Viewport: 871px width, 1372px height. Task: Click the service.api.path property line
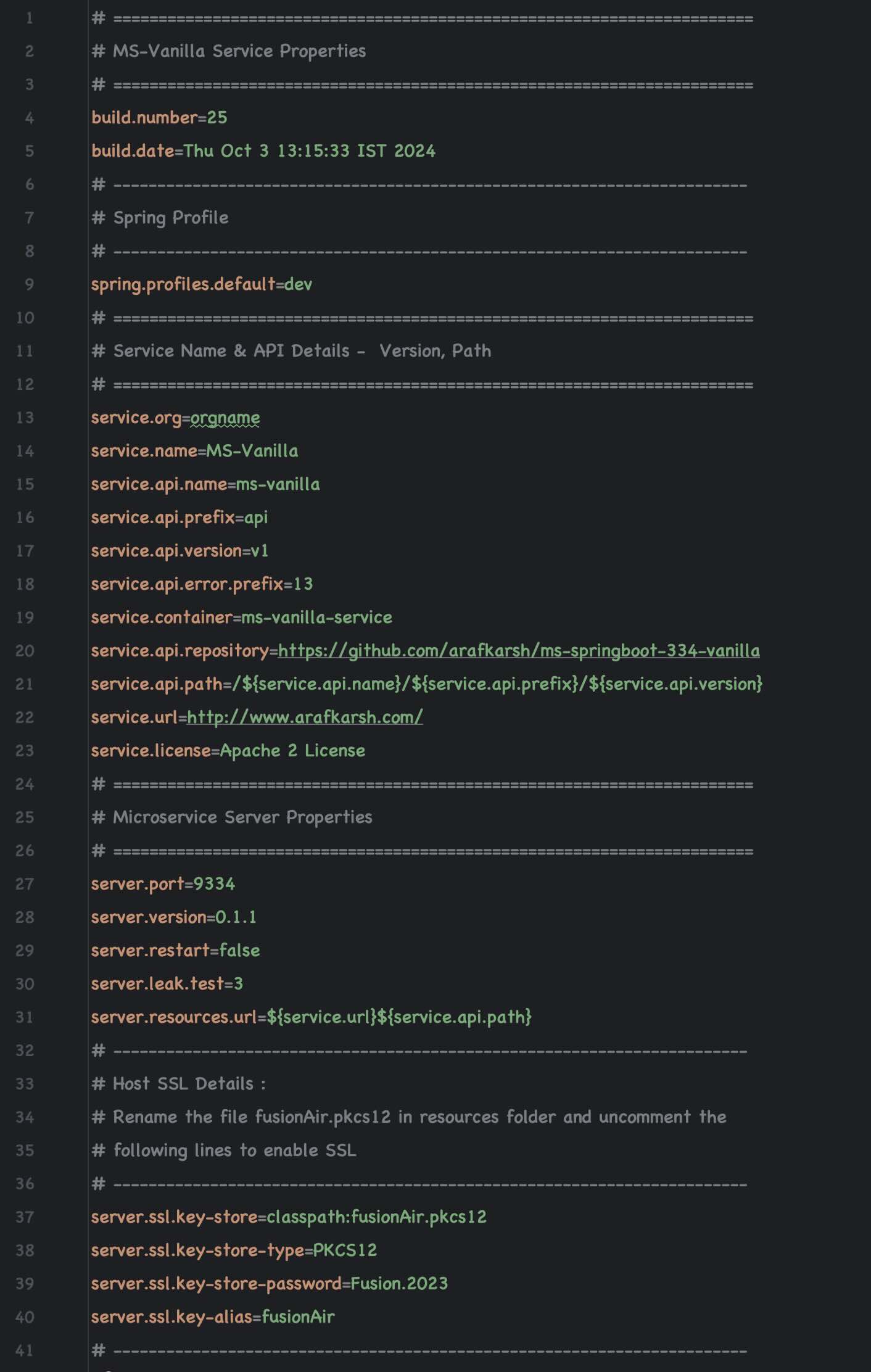click(427, 684)
